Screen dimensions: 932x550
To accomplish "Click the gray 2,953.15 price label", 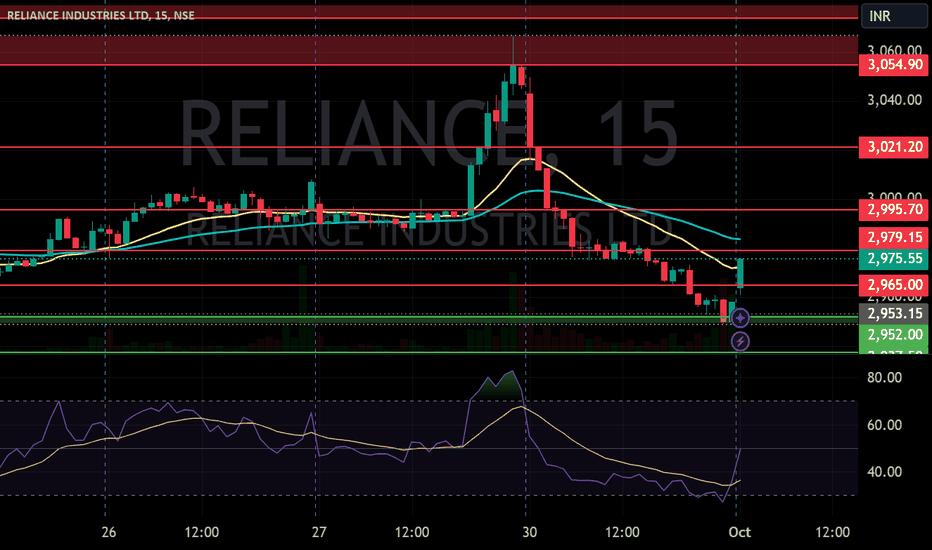I will click(893, 313).
